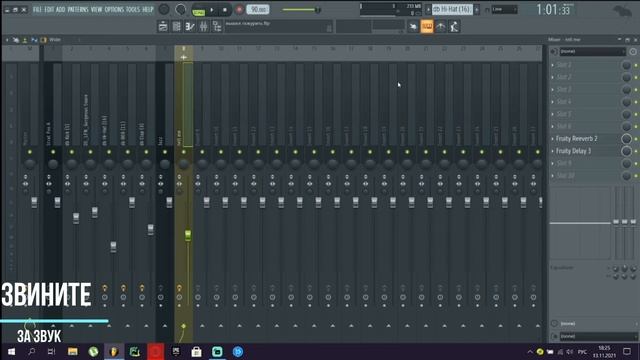The width and height of the screenshot is (640, 360).
Task: Open the Line snap dropdown
Action: tap(504, 9)
